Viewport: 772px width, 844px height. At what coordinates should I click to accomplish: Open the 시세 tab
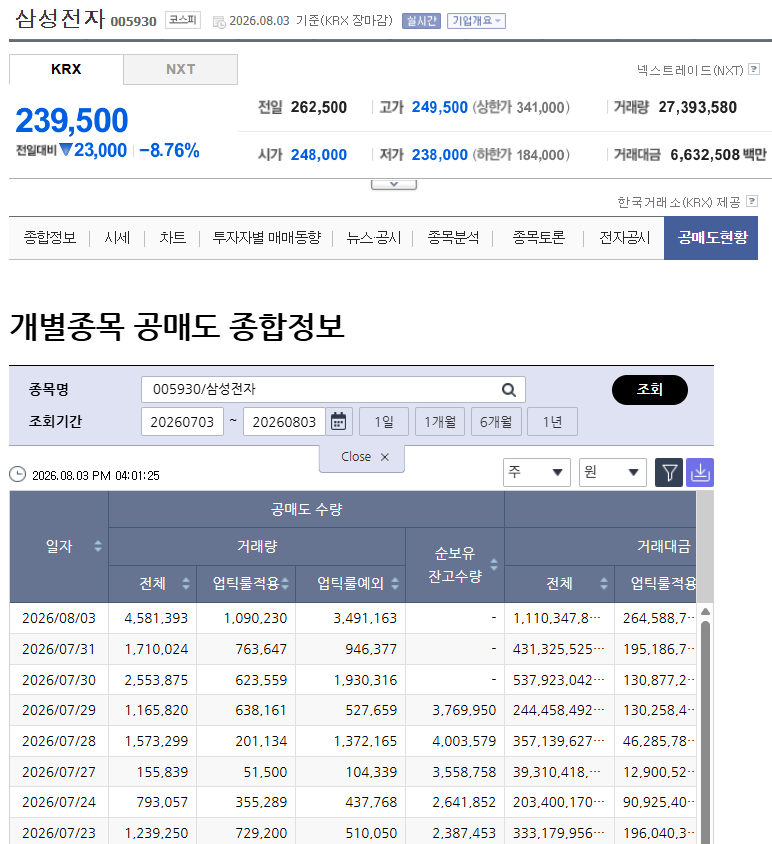coord(117,237)
